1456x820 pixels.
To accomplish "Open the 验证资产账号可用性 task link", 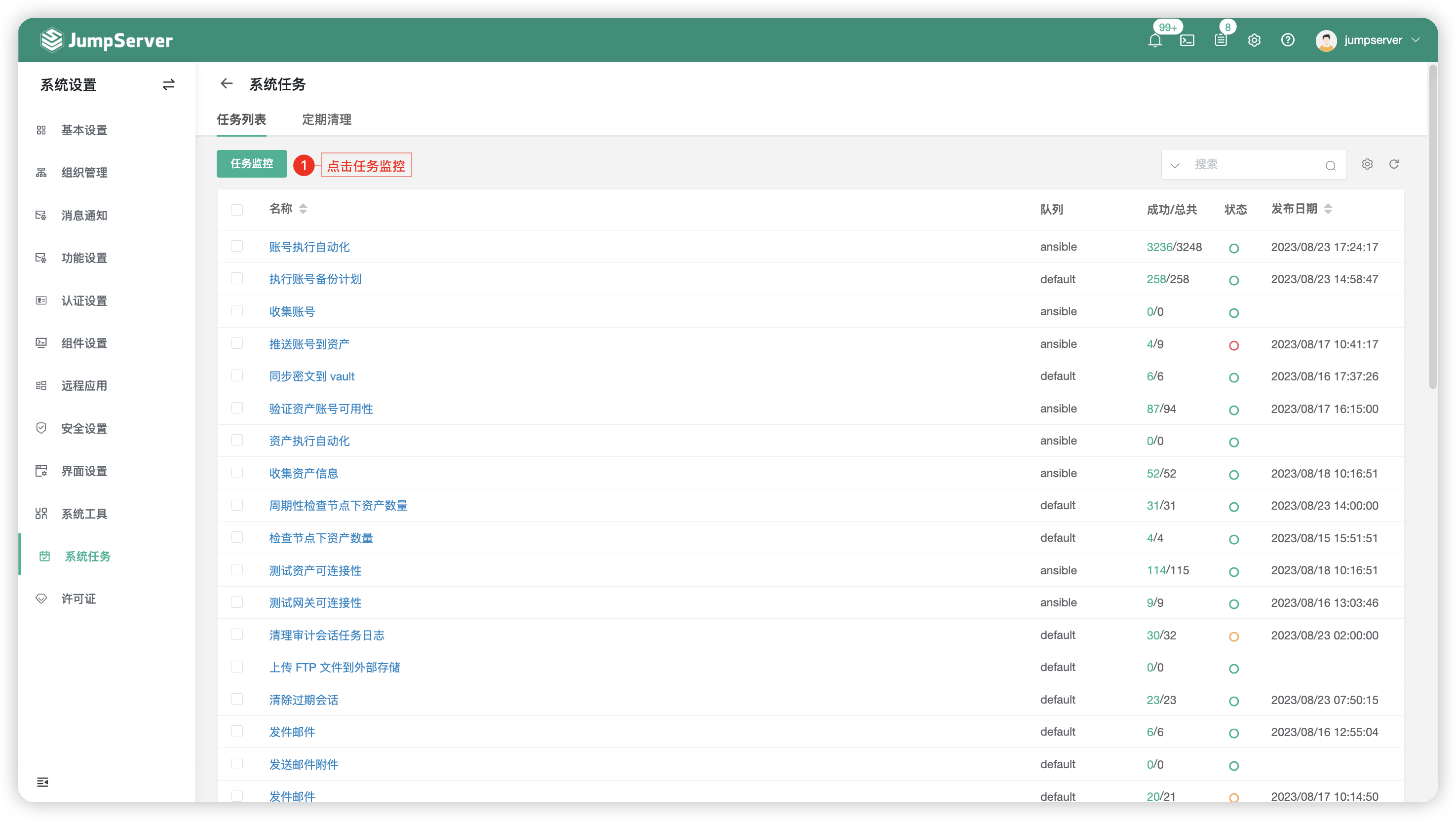I will pyautogui.click(x=321, y=409).
